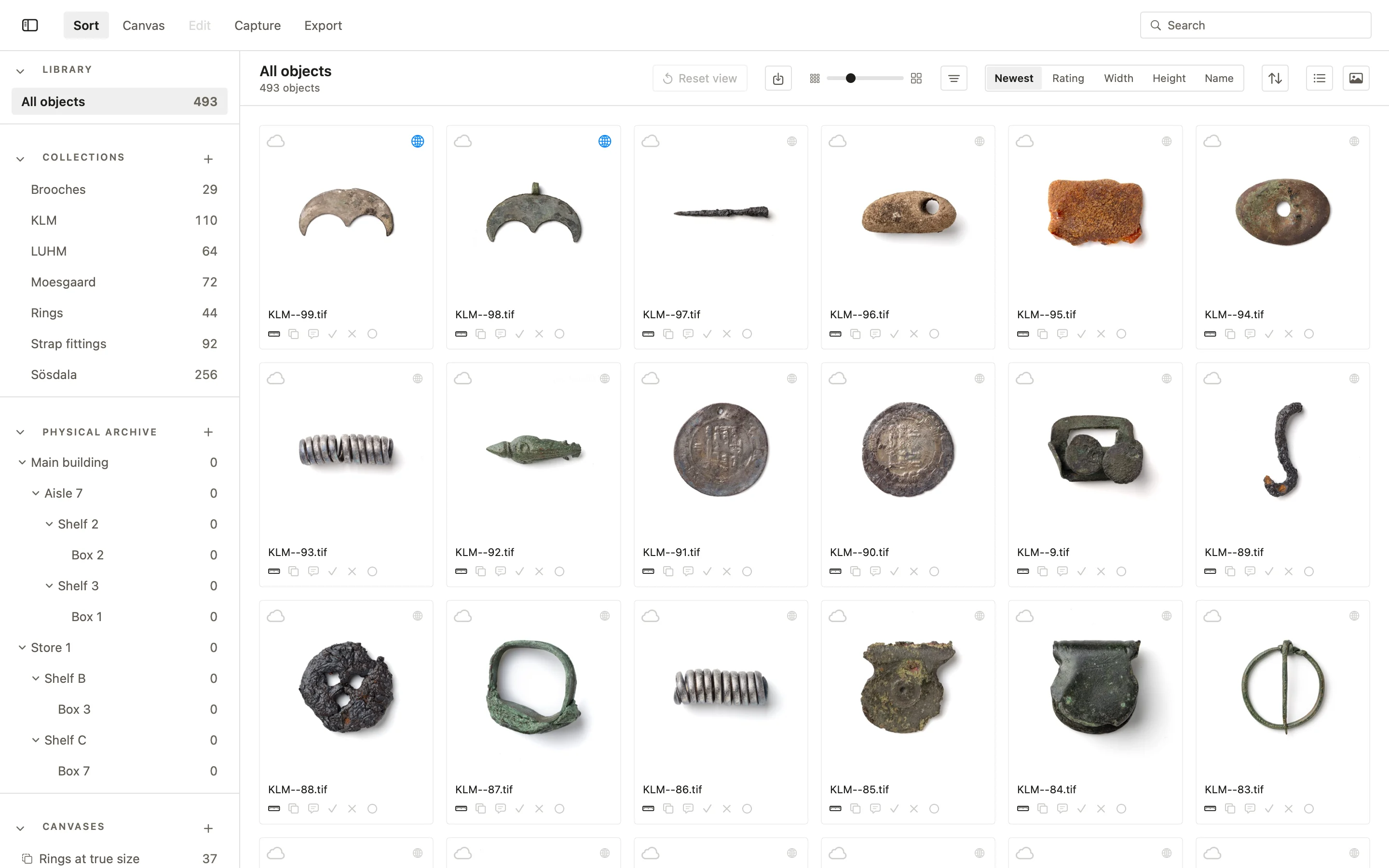Toggle the circle marker on KLM--98.tif
Image resolution: width=1389 pixels, height=868 pixels.
[559, 334]
